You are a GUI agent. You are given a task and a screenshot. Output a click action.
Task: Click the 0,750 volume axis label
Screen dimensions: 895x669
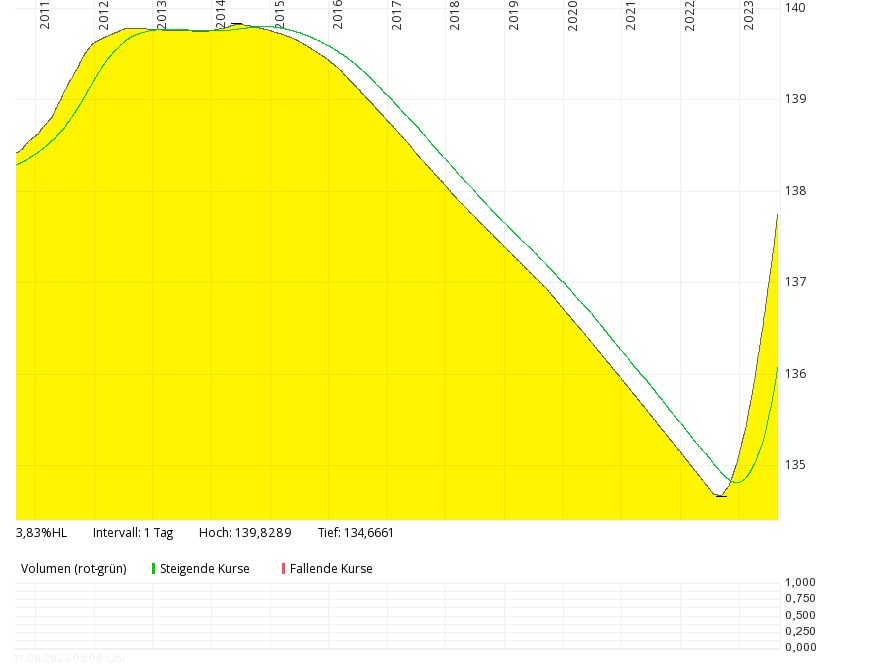(800, 598)
